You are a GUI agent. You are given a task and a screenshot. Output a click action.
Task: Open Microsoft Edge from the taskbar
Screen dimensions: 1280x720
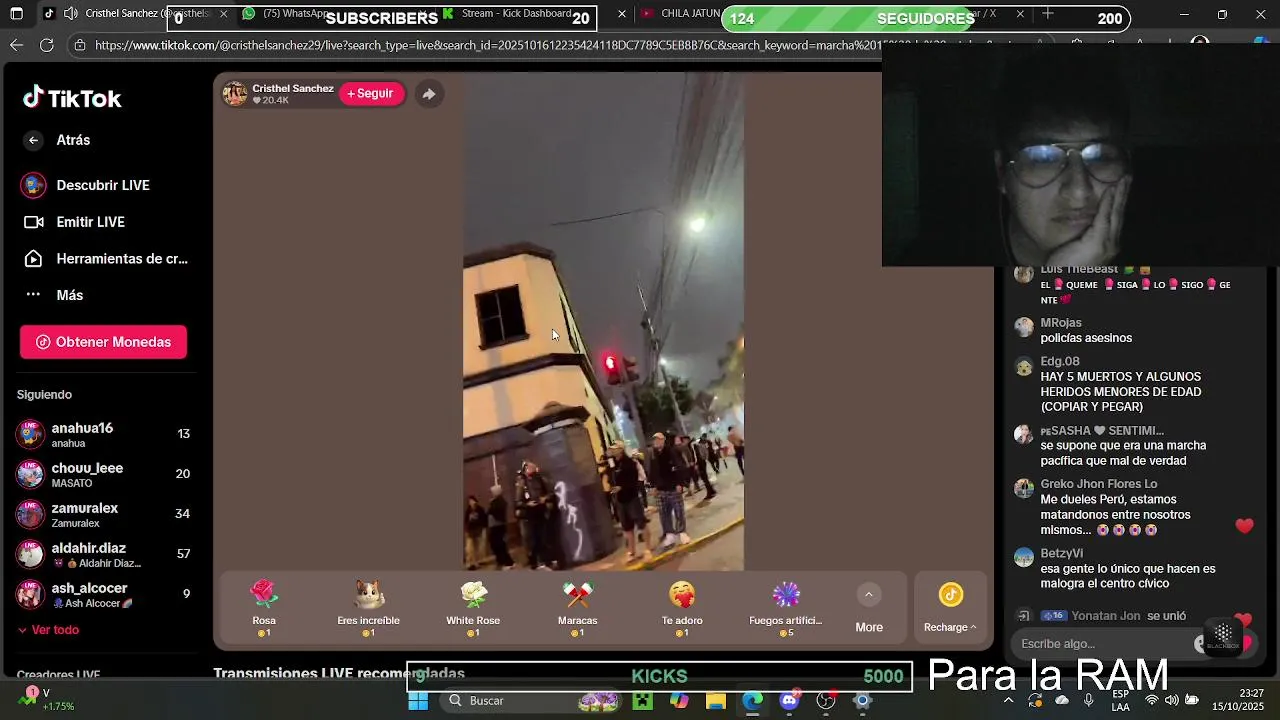point(752,701)
